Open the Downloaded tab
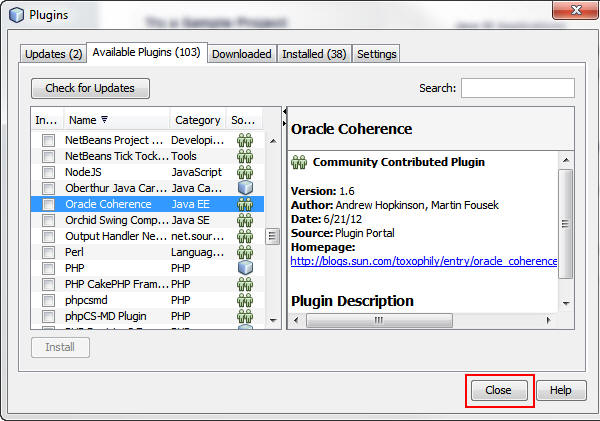Image resolution: width=600 pixels, height=421 pixels. pos(241,54)
